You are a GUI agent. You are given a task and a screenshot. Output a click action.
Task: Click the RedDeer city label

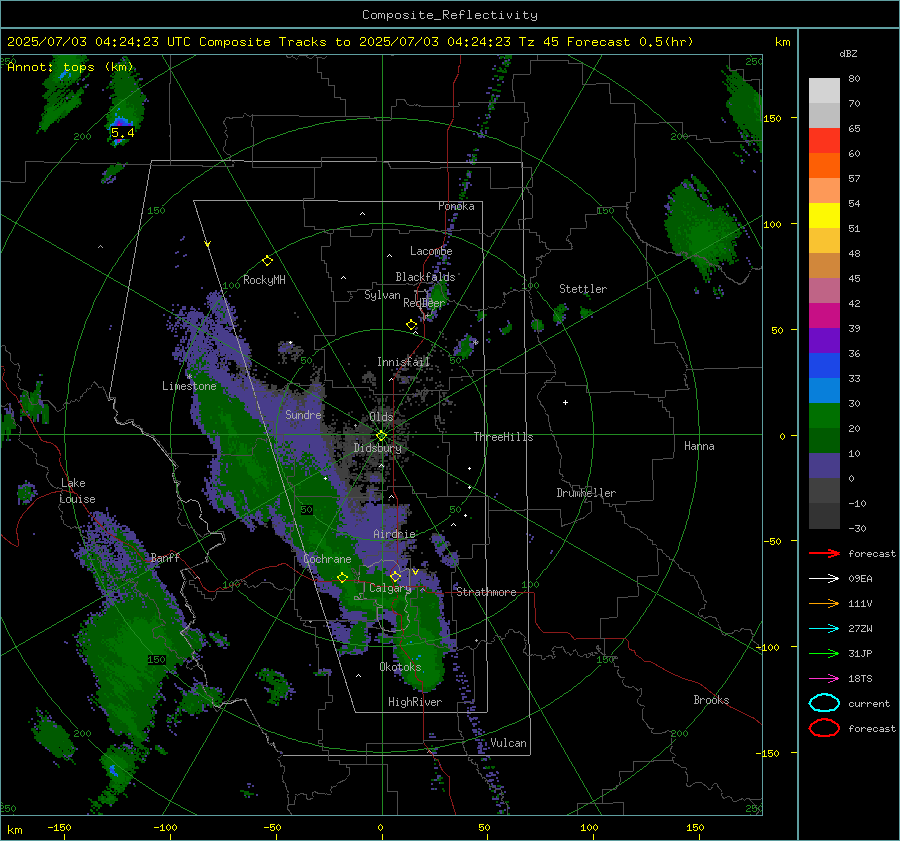424,303
